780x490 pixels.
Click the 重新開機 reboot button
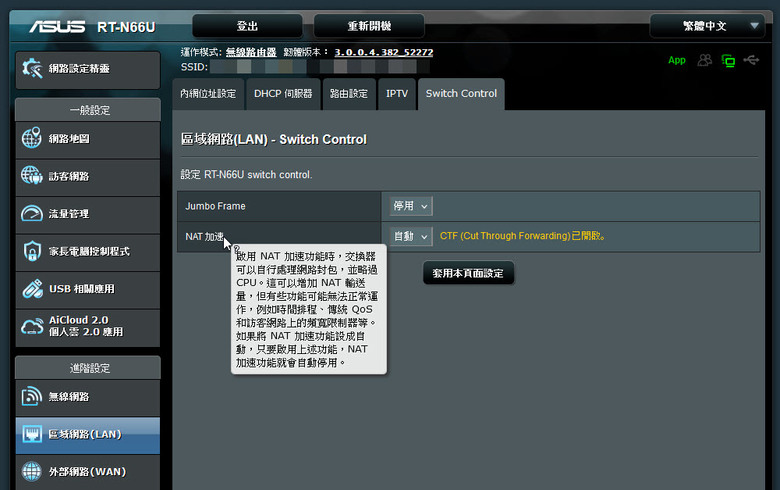click(x=369, y=26)
